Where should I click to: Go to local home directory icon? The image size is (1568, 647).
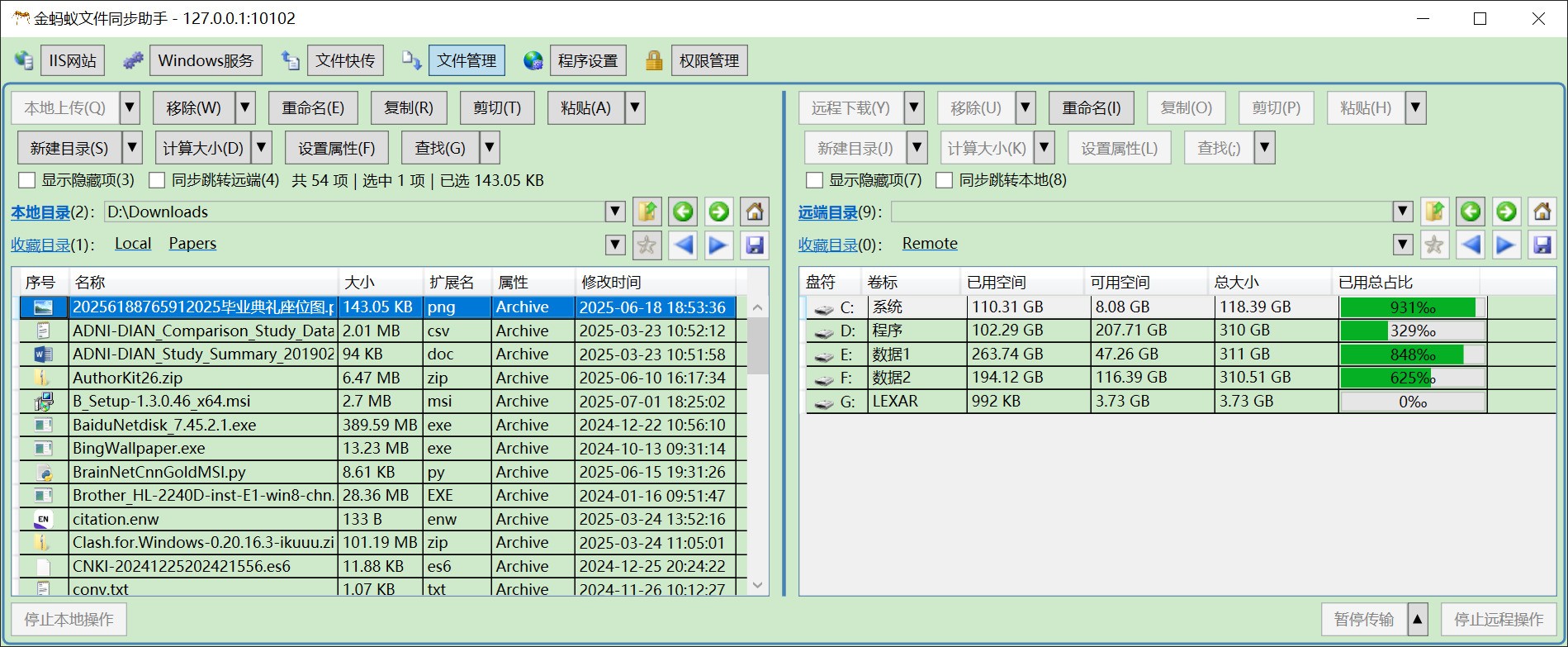pyautogui.click(x=755, y=212)
